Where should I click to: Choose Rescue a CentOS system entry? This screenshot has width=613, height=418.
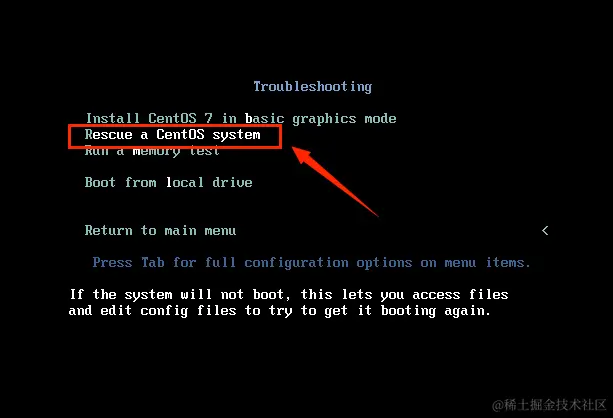172,135
